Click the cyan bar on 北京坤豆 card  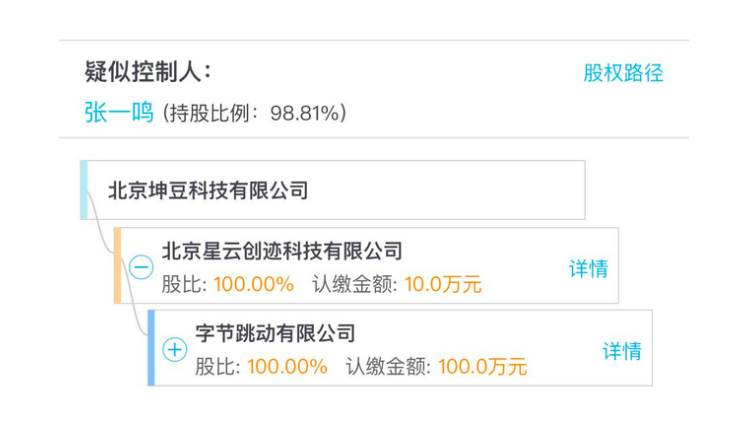pyautogui.click(x=84, y=190)
